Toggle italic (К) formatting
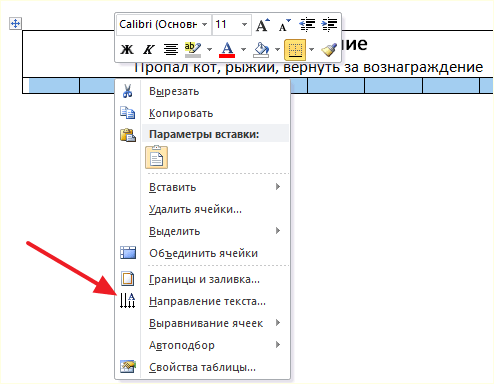 coord(148,49)
